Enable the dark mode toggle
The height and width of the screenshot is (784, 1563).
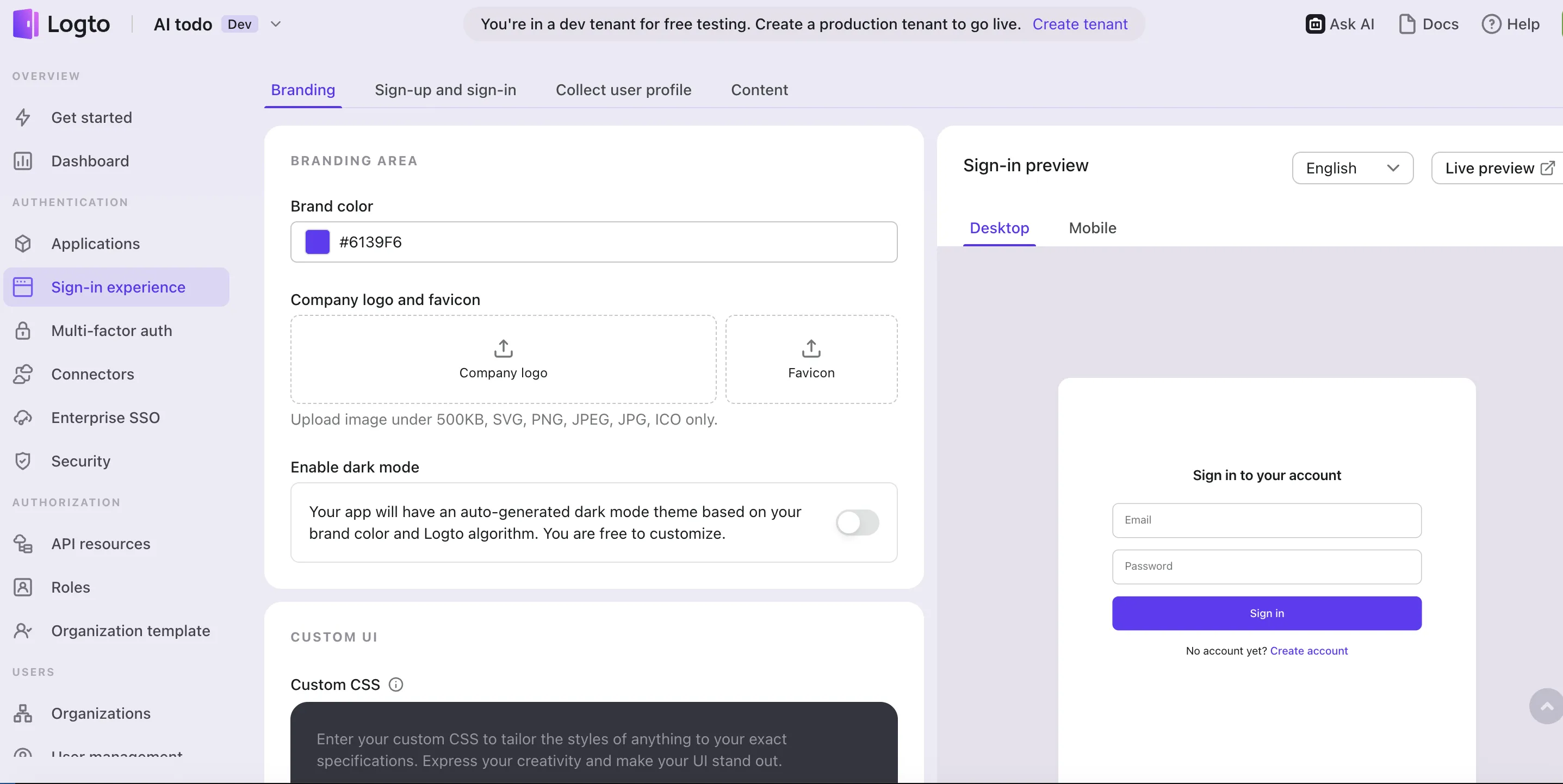[x=857, y=522]
